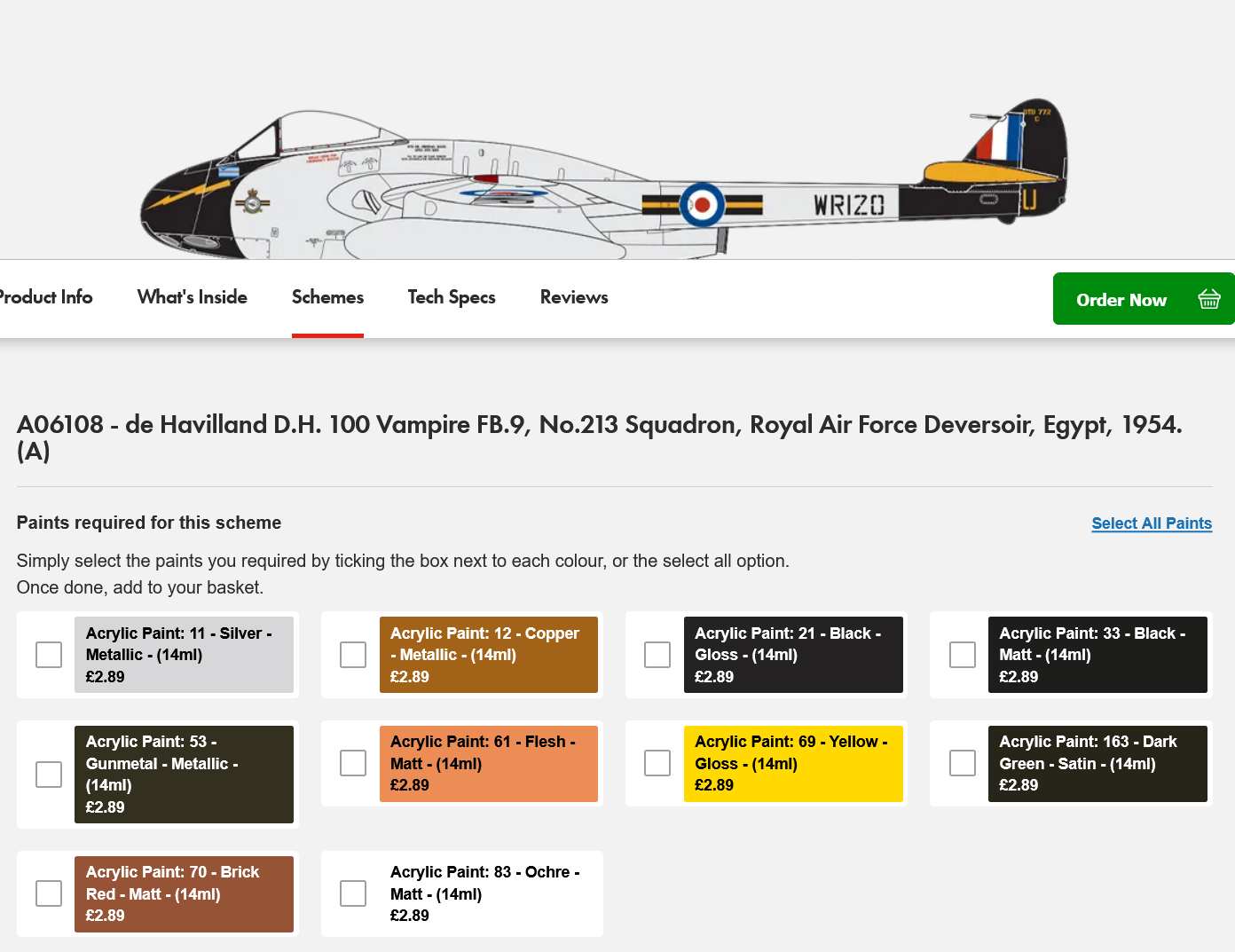1235x952 pixels.
Task: Click the A06108 Vampire FB.9 scheme heading
Action: (x=600, y=437)
